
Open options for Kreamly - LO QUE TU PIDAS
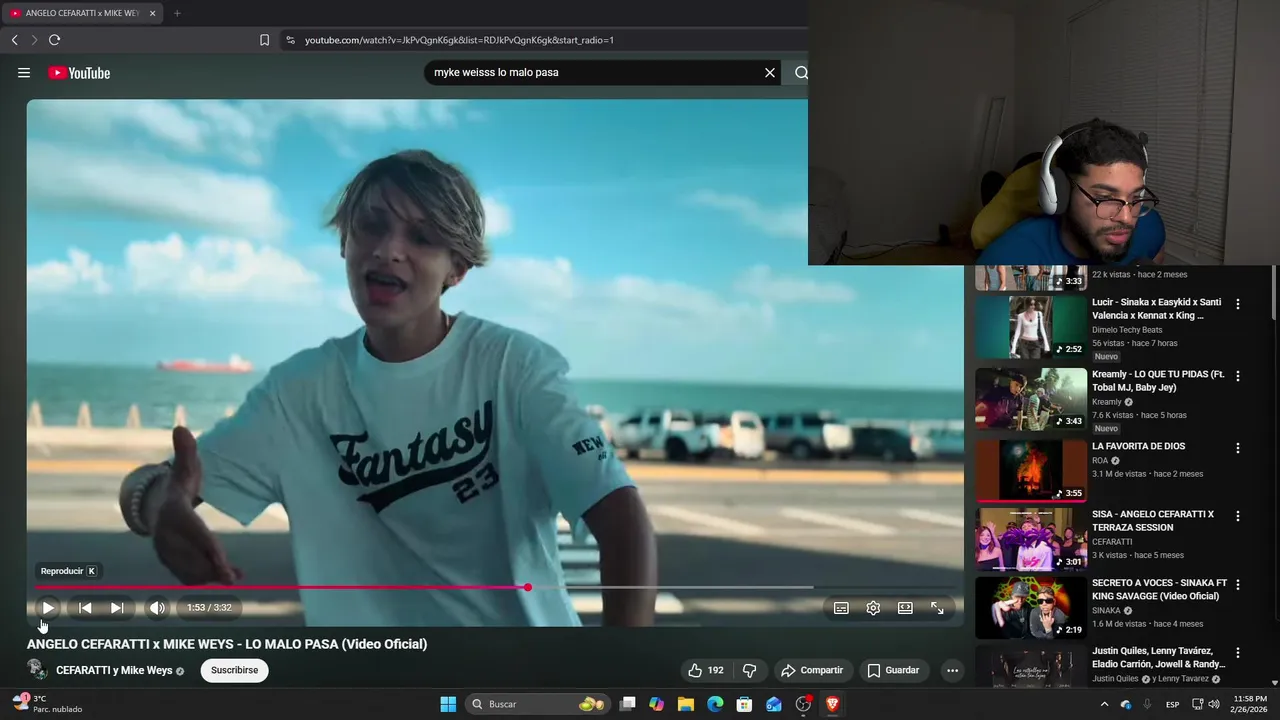1237,376
